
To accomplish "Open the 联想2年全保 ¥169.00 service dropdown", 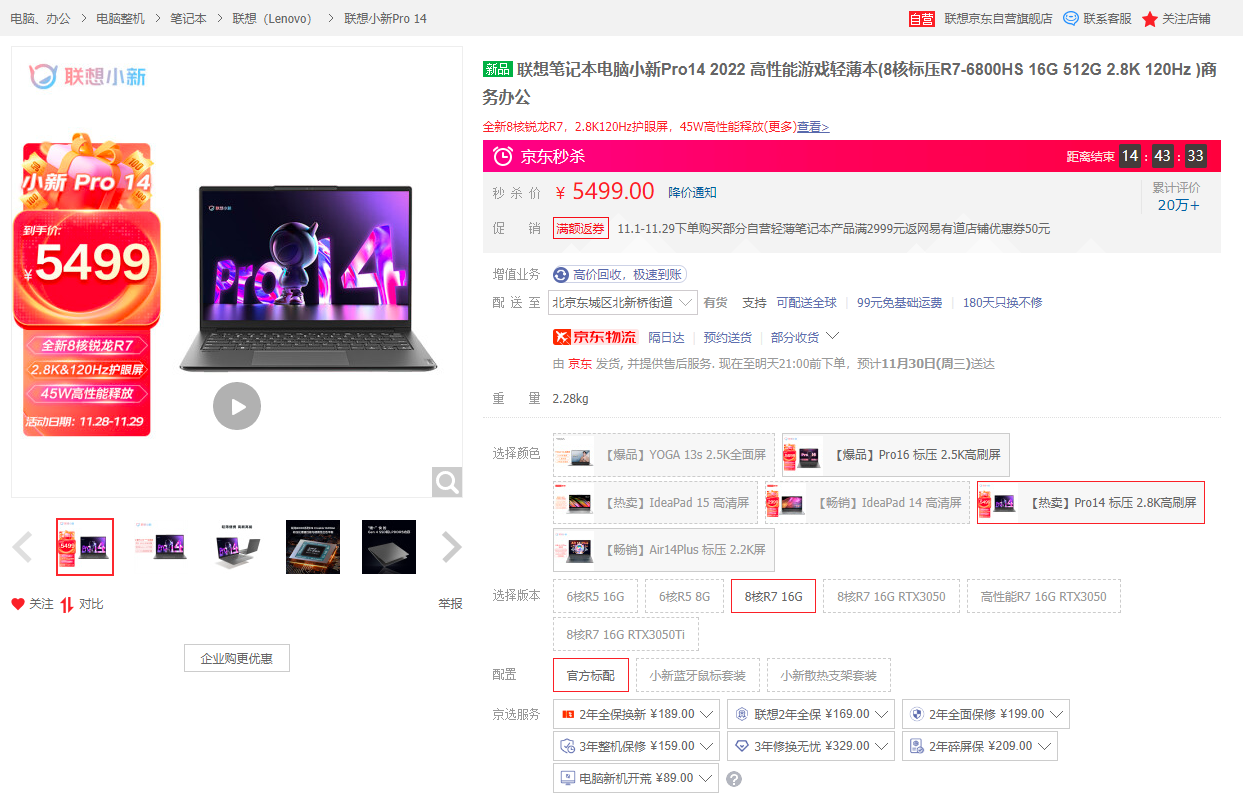I will tap(811, 714).
